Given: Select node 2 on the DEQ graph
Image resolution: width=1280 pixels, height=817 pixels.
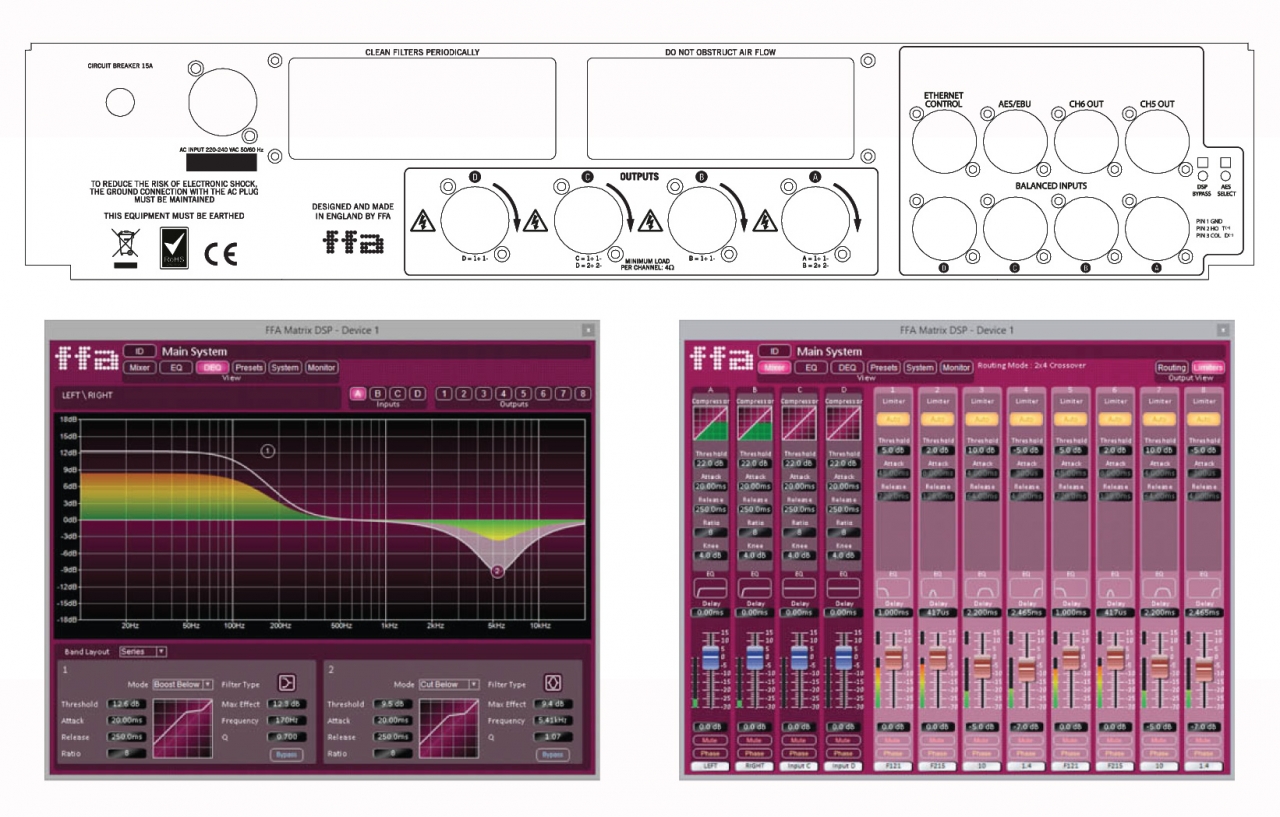Looking at the screenshot, I should 497,571.
